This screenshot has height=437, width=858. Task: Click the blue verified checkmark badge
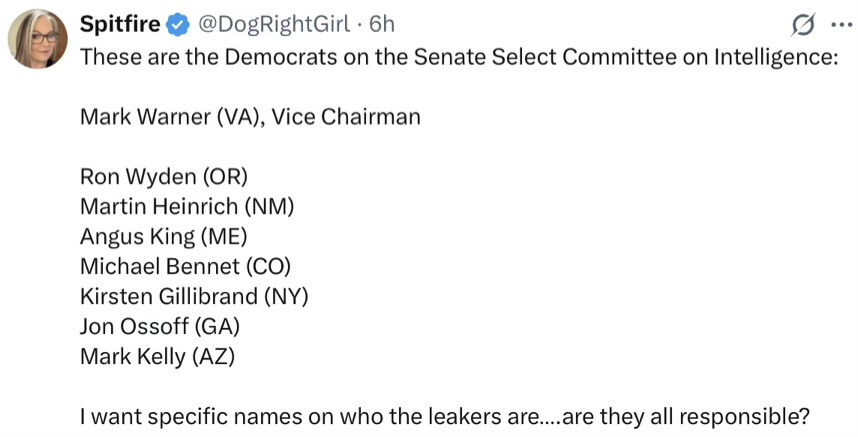[x=178, y=26]
